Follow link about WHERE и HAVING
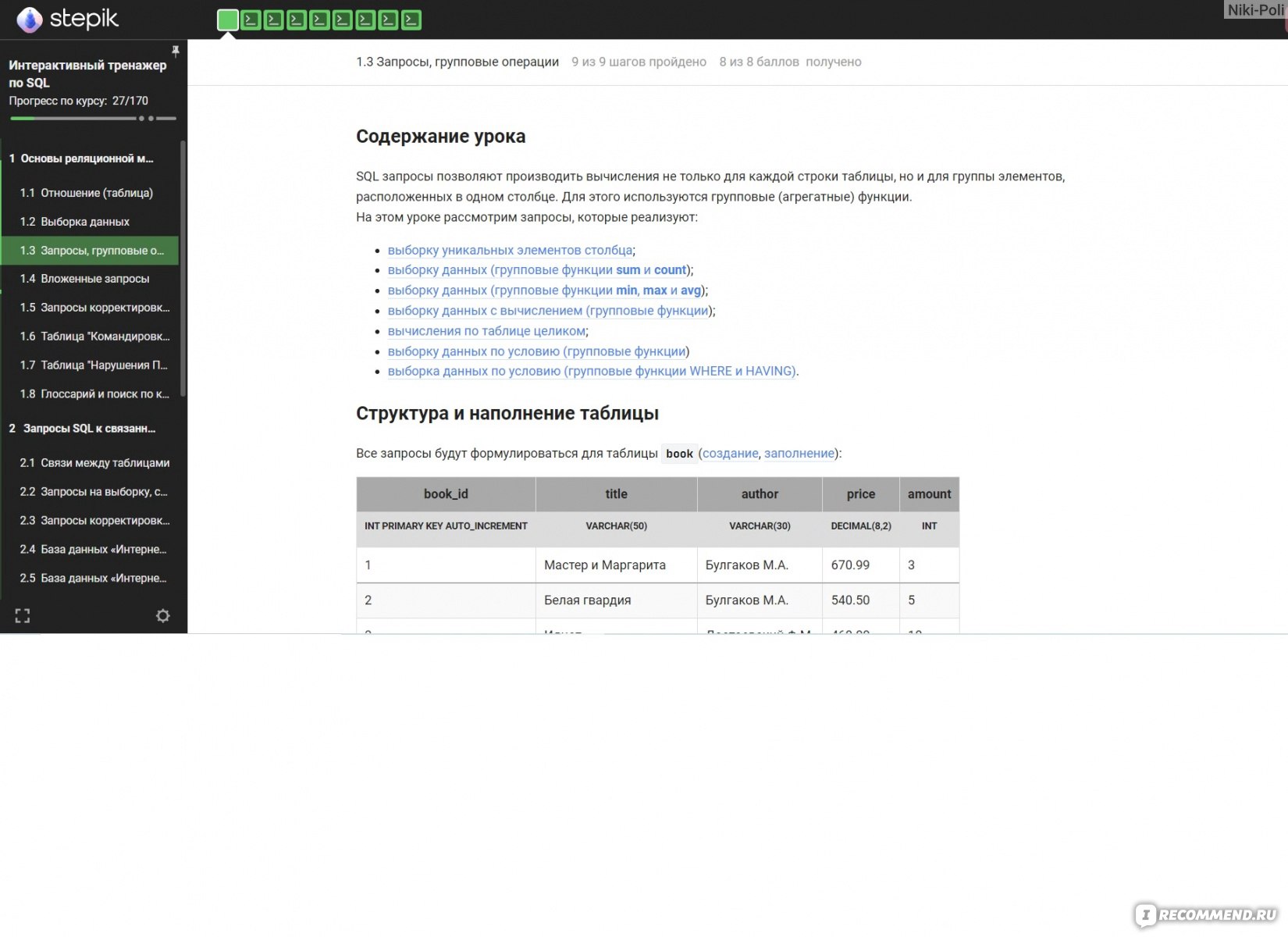 592,372
